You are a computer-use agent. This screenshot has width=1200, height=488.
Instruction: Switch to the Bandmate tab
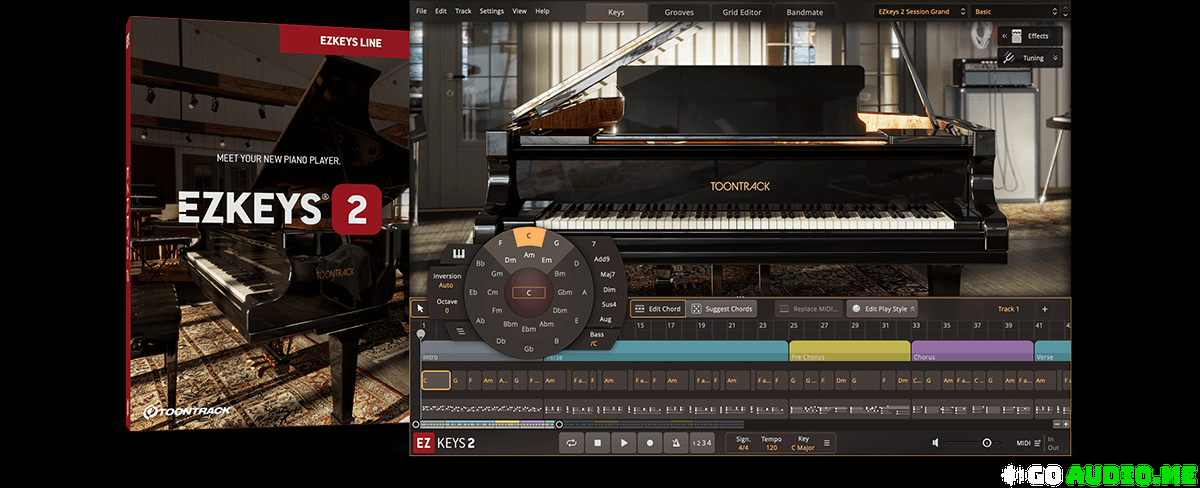pyautogui.click(x=804, y=12)
